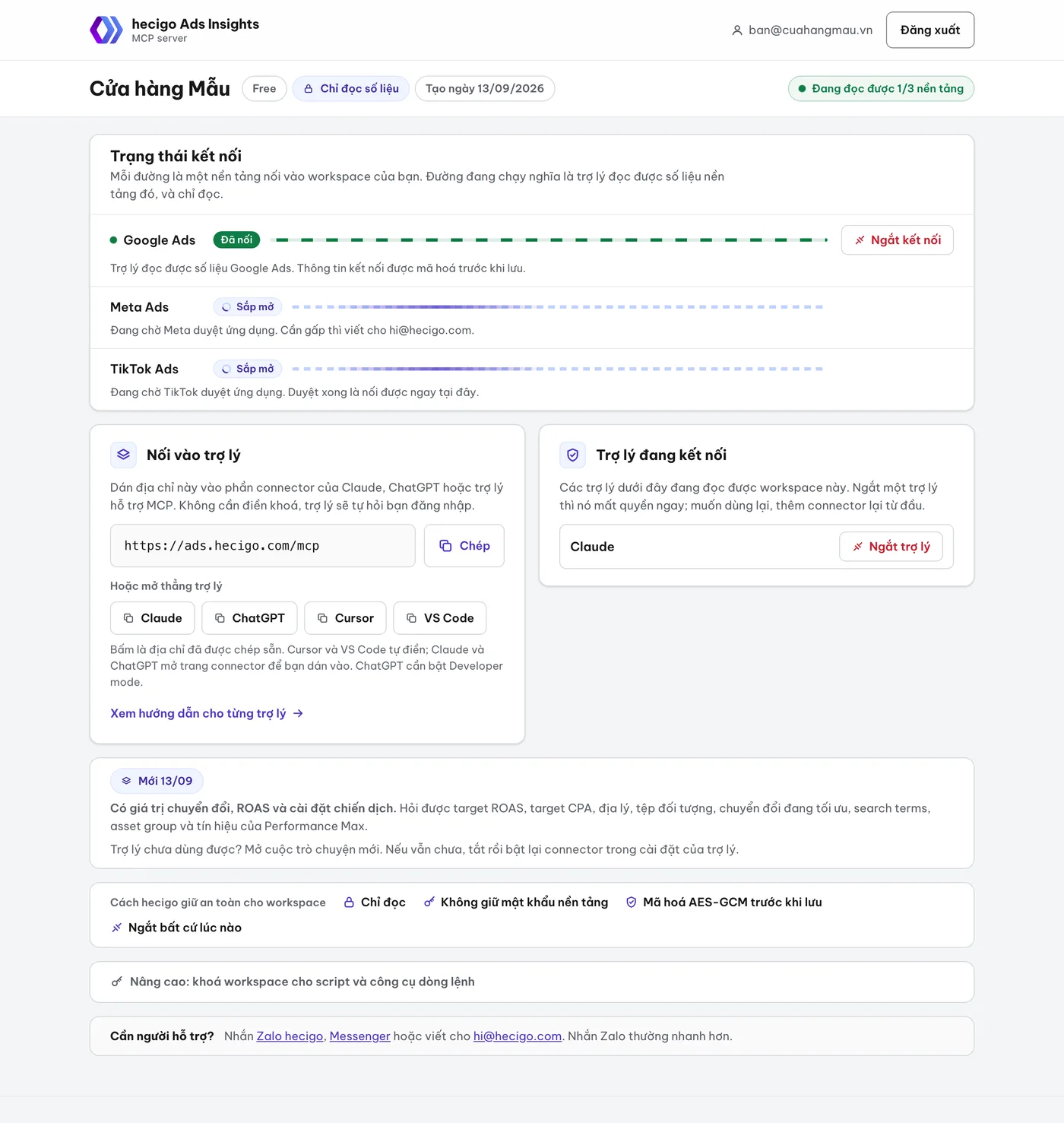This screenshot has width=1064, height=1123.
Task: Open the VS Code assistant shortcut
Action: pos(440,618)
